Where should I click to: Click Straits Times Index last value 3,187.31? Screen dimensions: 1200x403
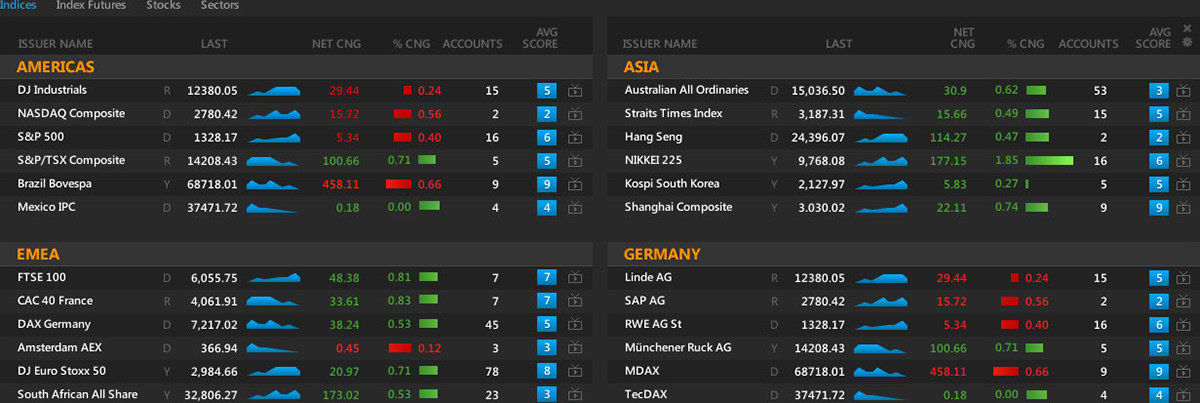click(x=821, y=114)
